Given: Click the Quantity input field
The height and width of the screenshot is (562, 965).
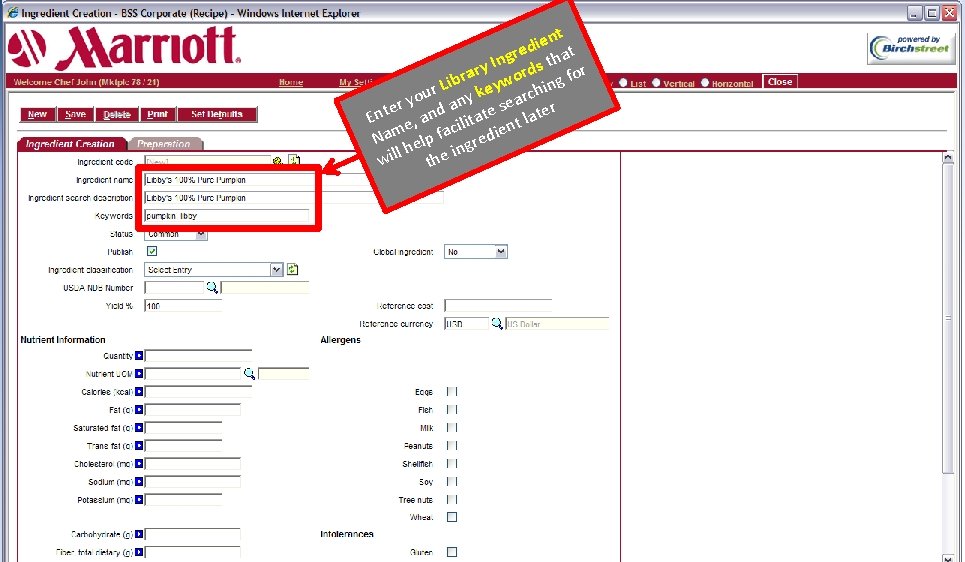Looking at the screenshot, I should point(198,356).
